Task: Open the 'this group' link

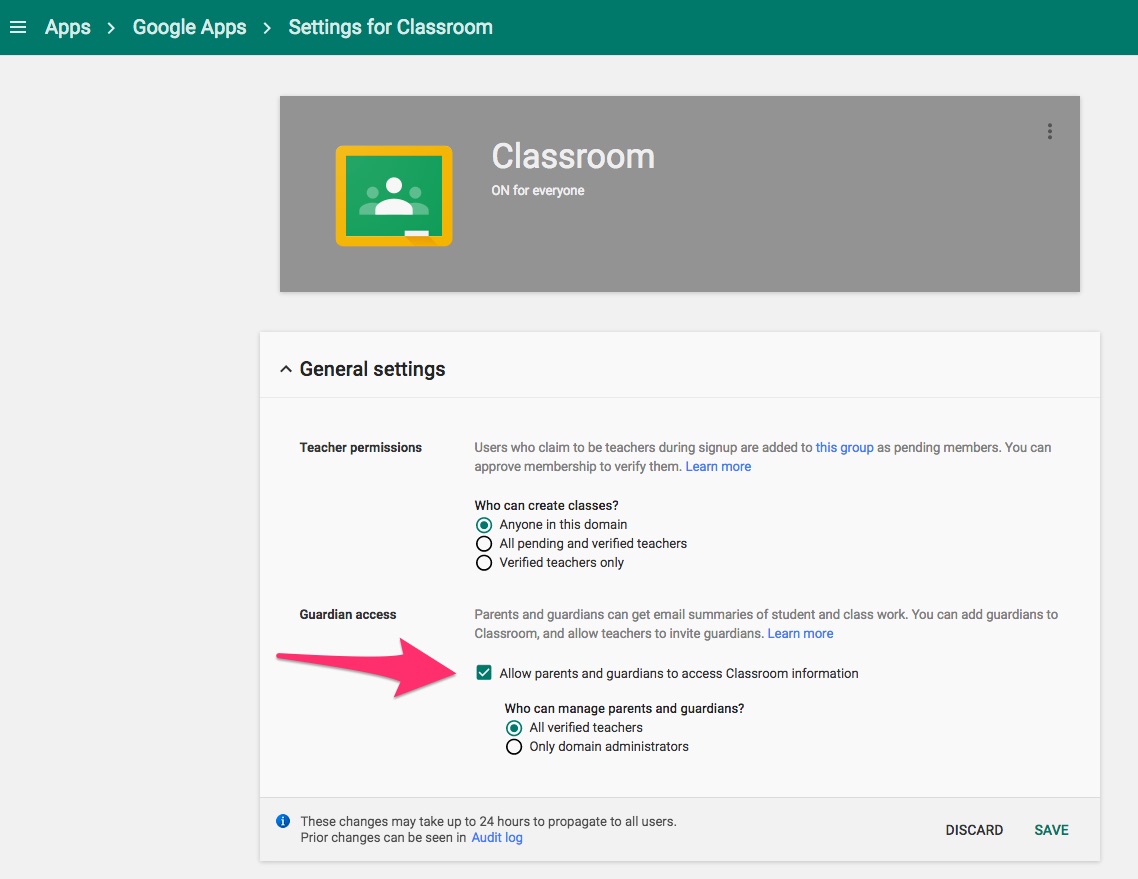Action: pos(844,447)
